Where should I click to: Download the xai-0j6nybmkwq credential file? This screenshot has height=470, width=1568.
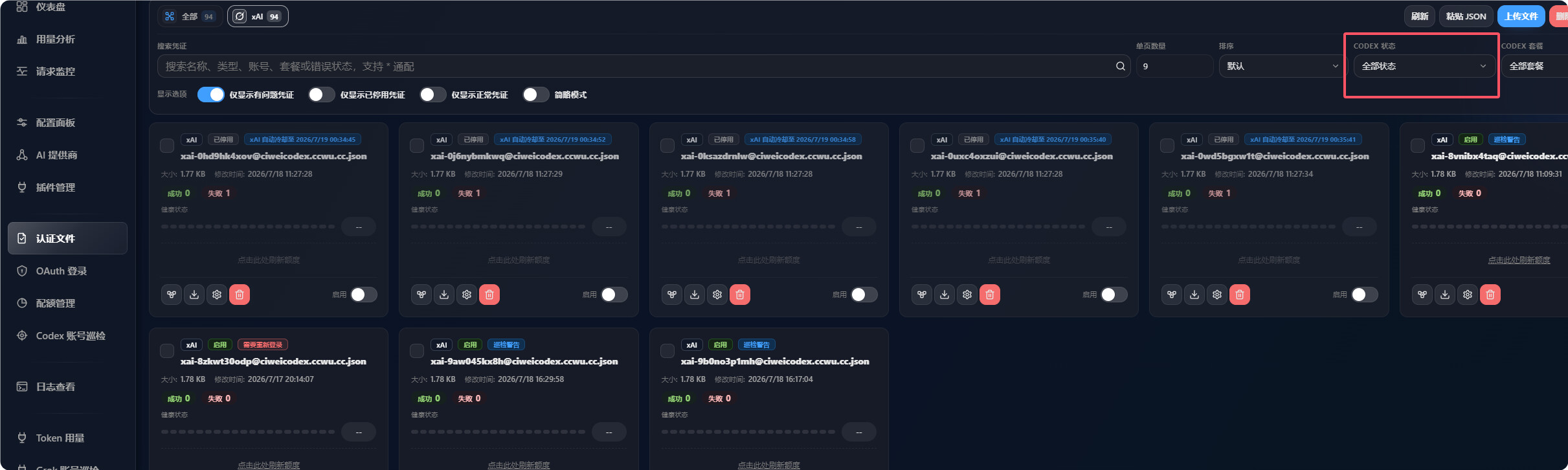pyautogui.click(x=444, y=295)
